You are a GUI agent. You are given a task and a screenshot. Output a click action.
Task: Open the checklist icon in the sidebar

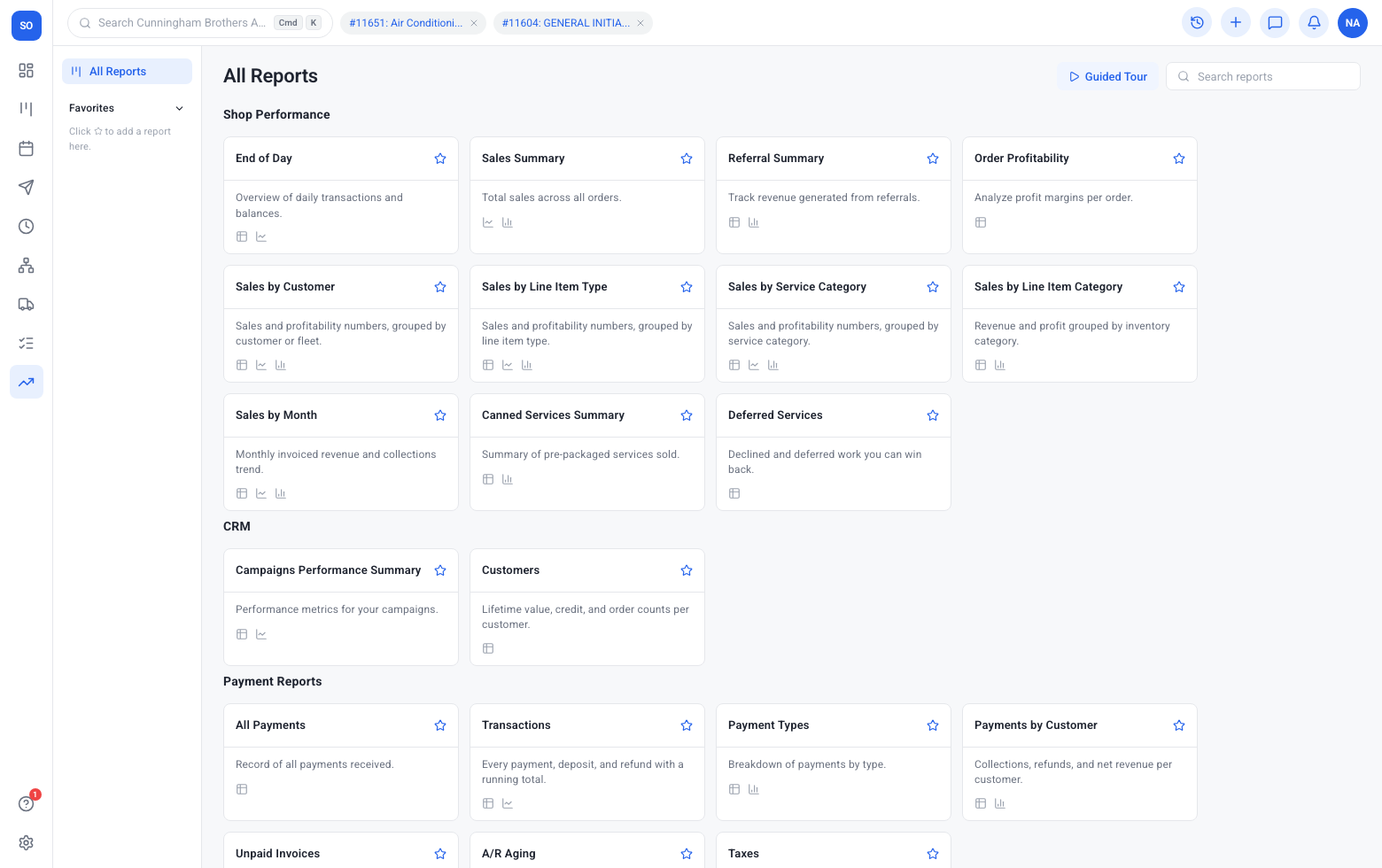[x=27, y=343]
